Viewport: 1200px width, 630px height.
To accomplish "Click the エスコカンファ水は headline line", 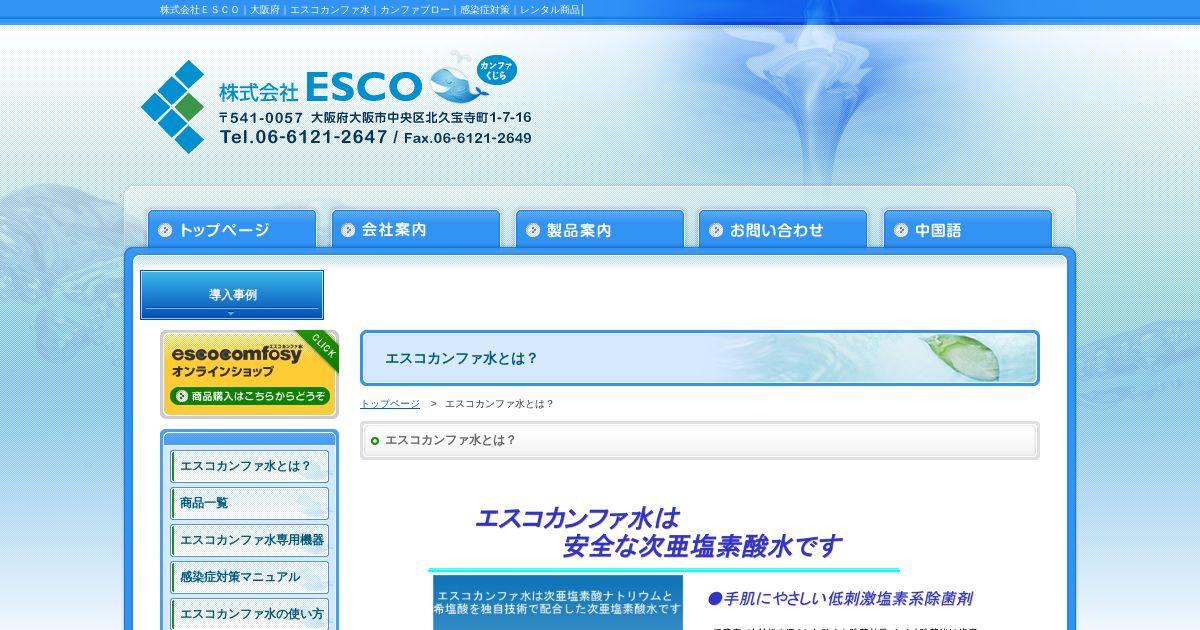I will (577, 518).
